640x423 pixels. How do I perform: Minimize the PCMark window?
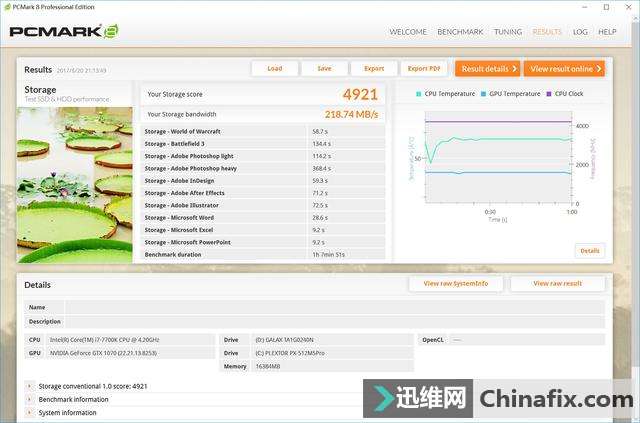(x=585, y=7)
